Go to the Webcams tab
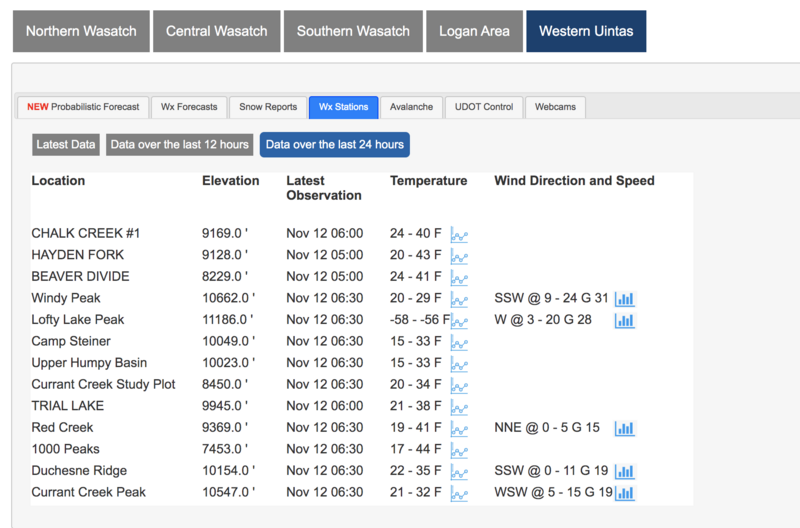Screen dimensions: 800x528 556,107
